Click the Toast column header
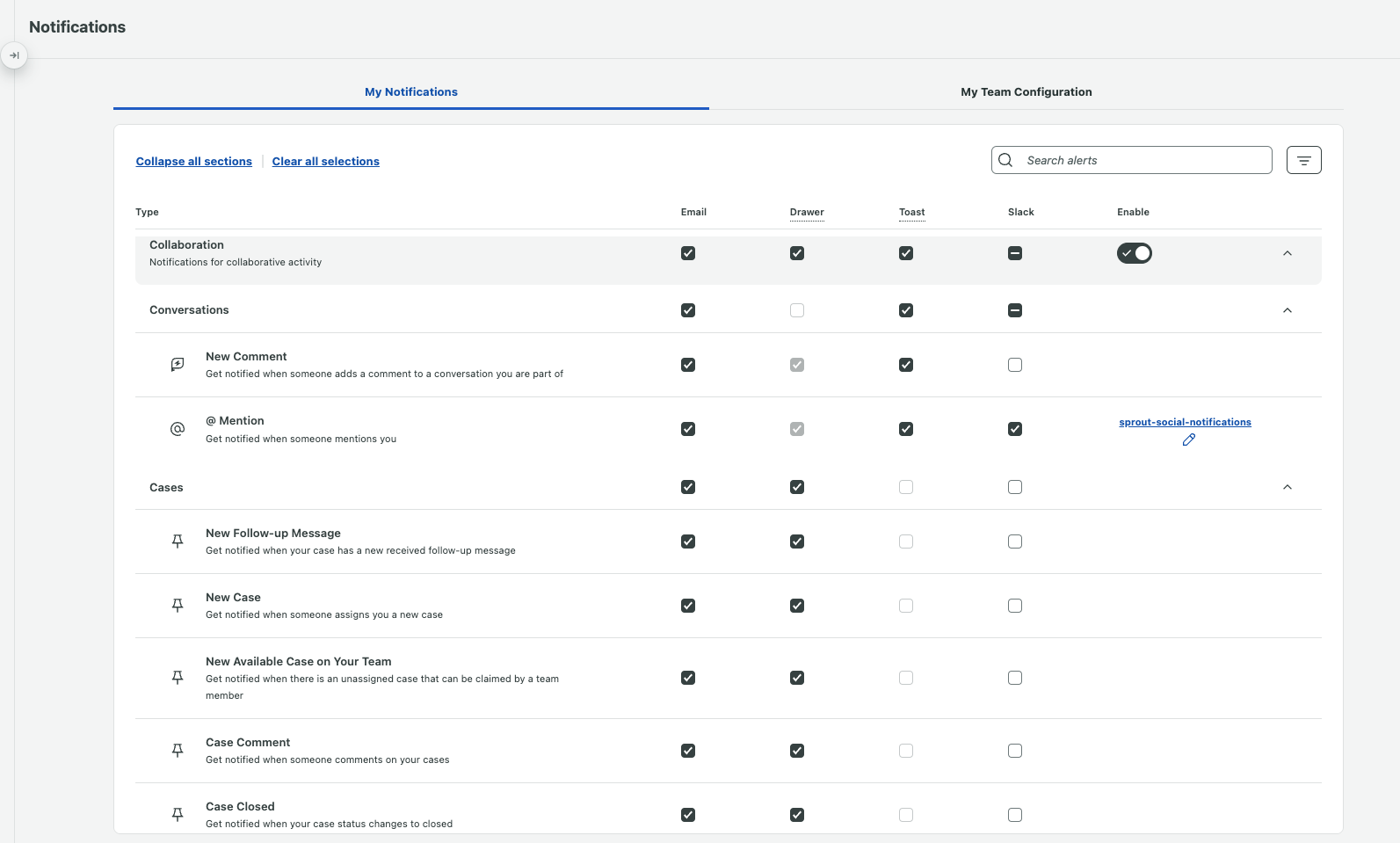The width and height of the screenshot is (1400, 843). pos(912,212)
